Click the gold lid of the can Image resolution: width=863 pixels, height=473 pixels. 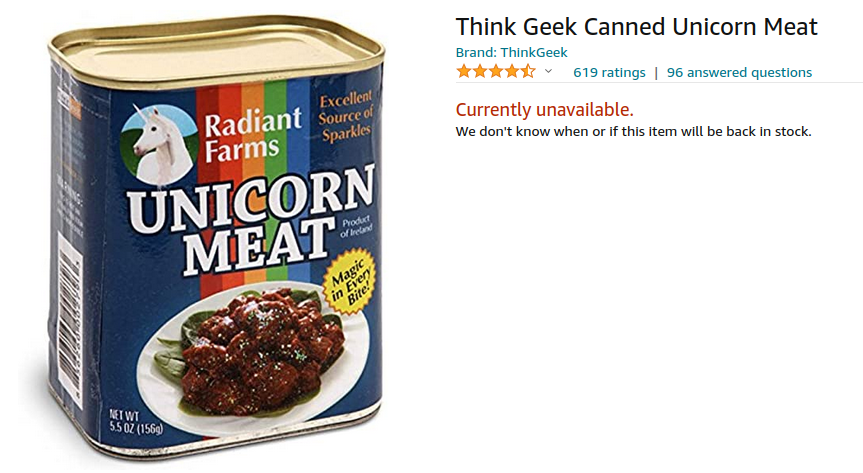[215, 51]
